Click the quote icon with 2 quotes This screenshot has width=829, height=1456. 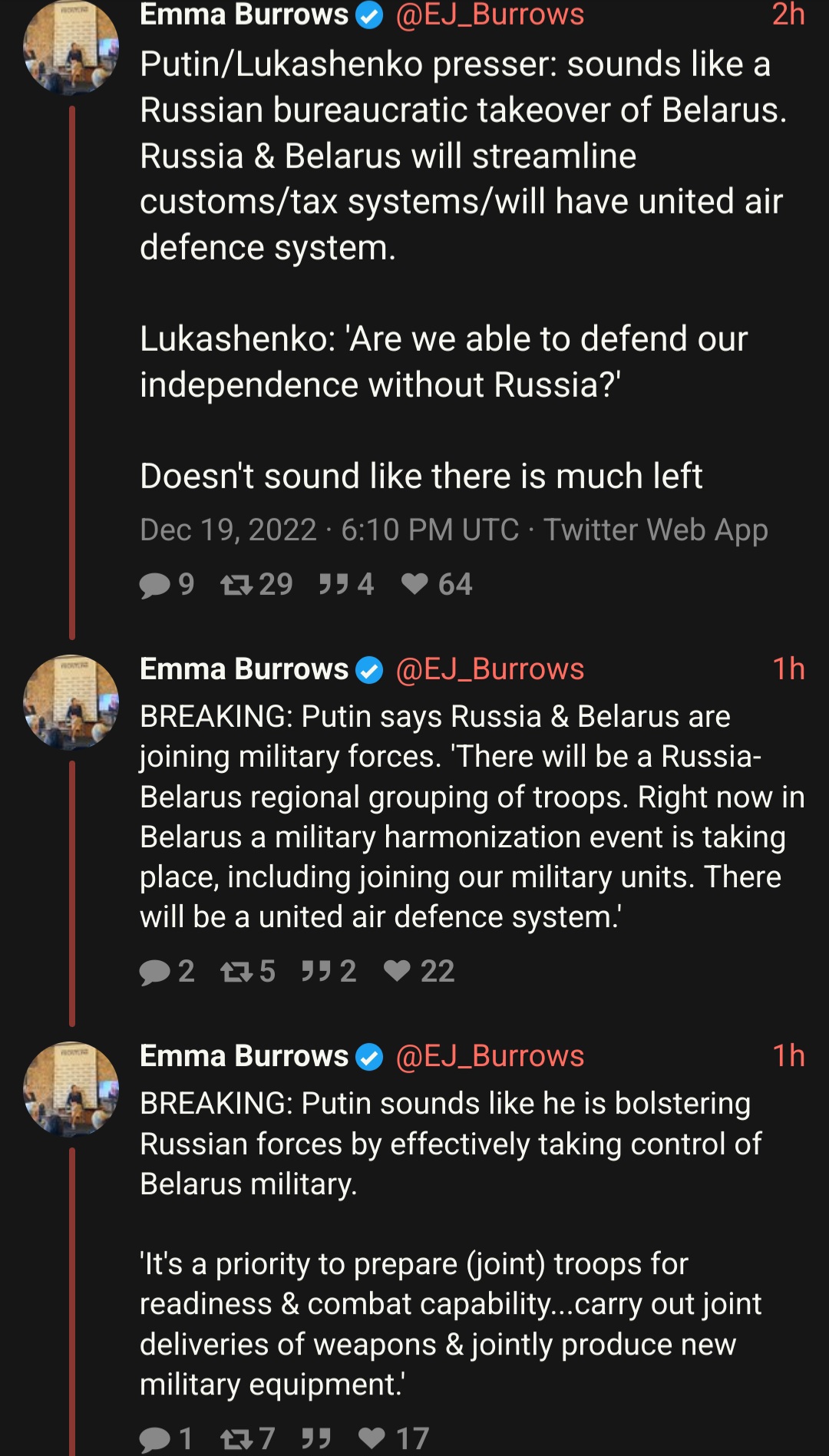(316, 972)
